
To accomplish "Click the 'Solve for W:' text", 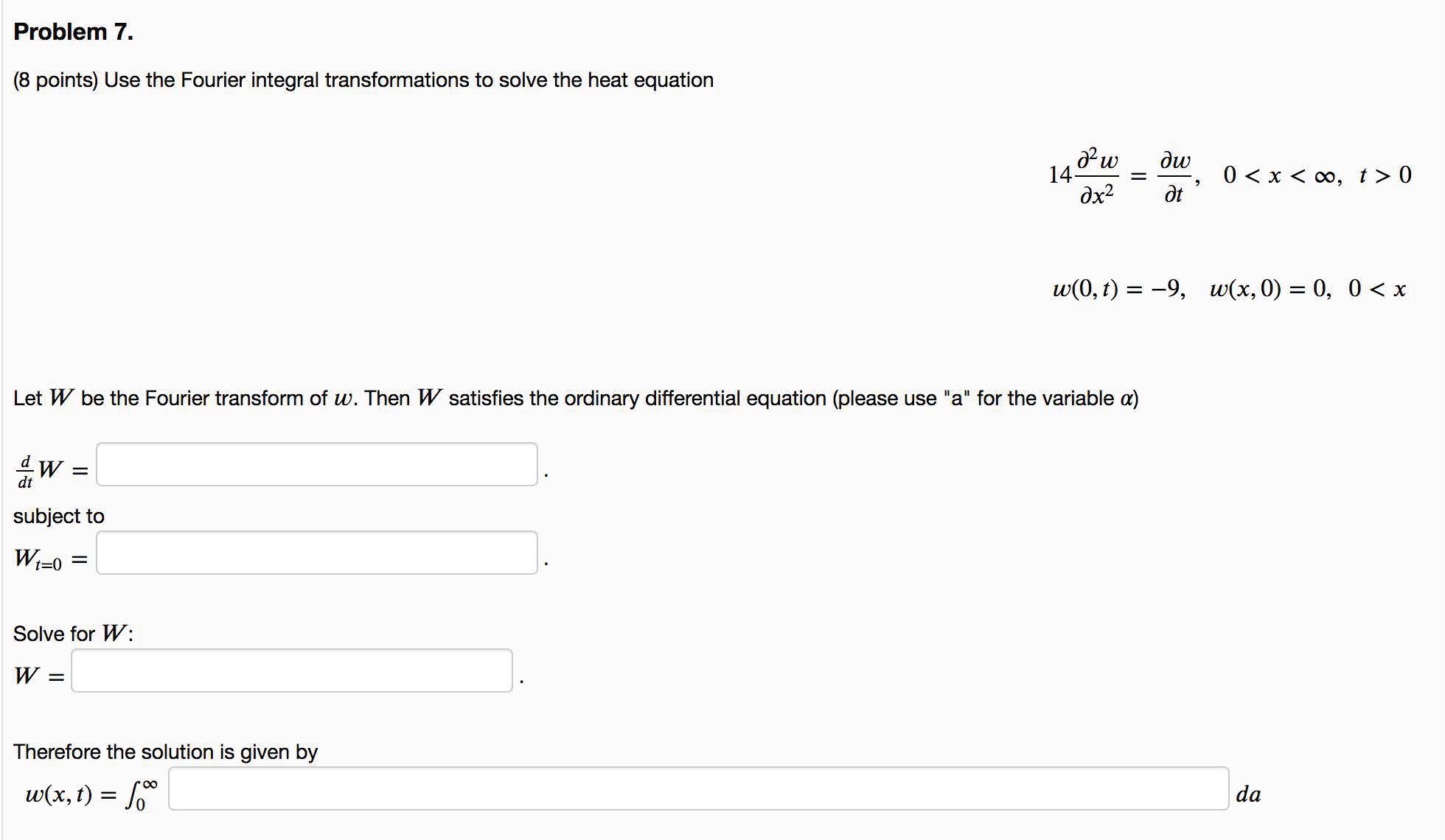I will pos(73,634).
